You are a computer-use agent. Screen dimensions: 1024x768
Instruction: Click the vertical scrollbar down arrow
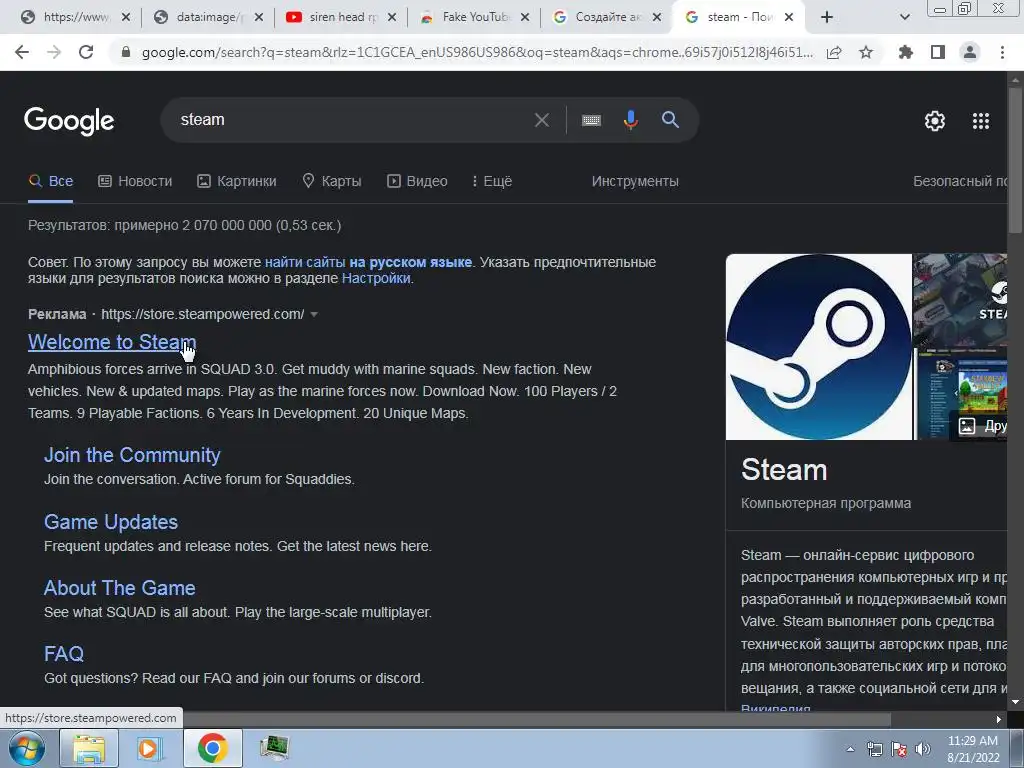[x=1015, y=703]
